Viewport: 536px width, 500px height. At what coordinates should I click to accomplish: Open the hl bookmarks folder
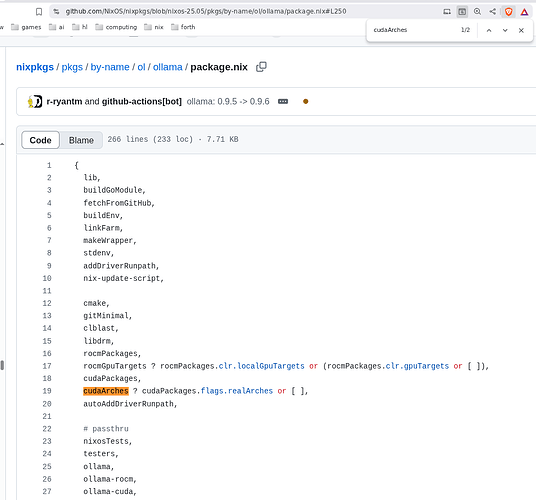[x=80, y=27]
